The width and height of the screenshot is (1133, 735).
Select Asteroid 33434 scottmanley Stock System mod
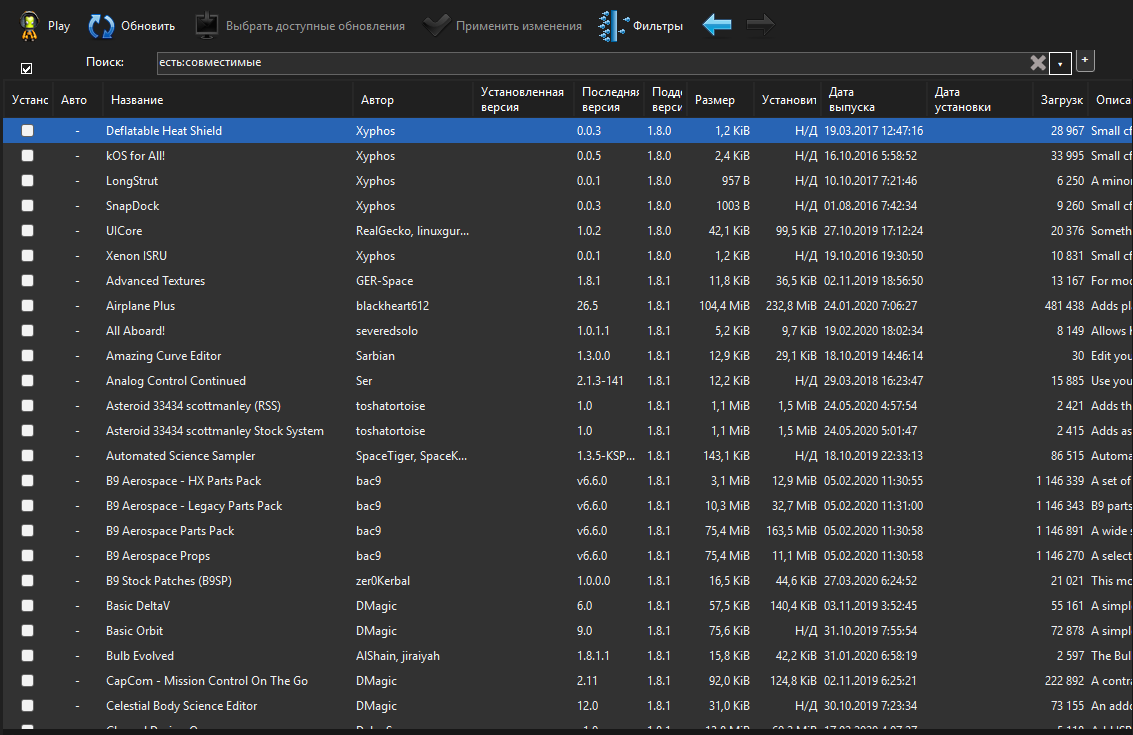[567, 431]
